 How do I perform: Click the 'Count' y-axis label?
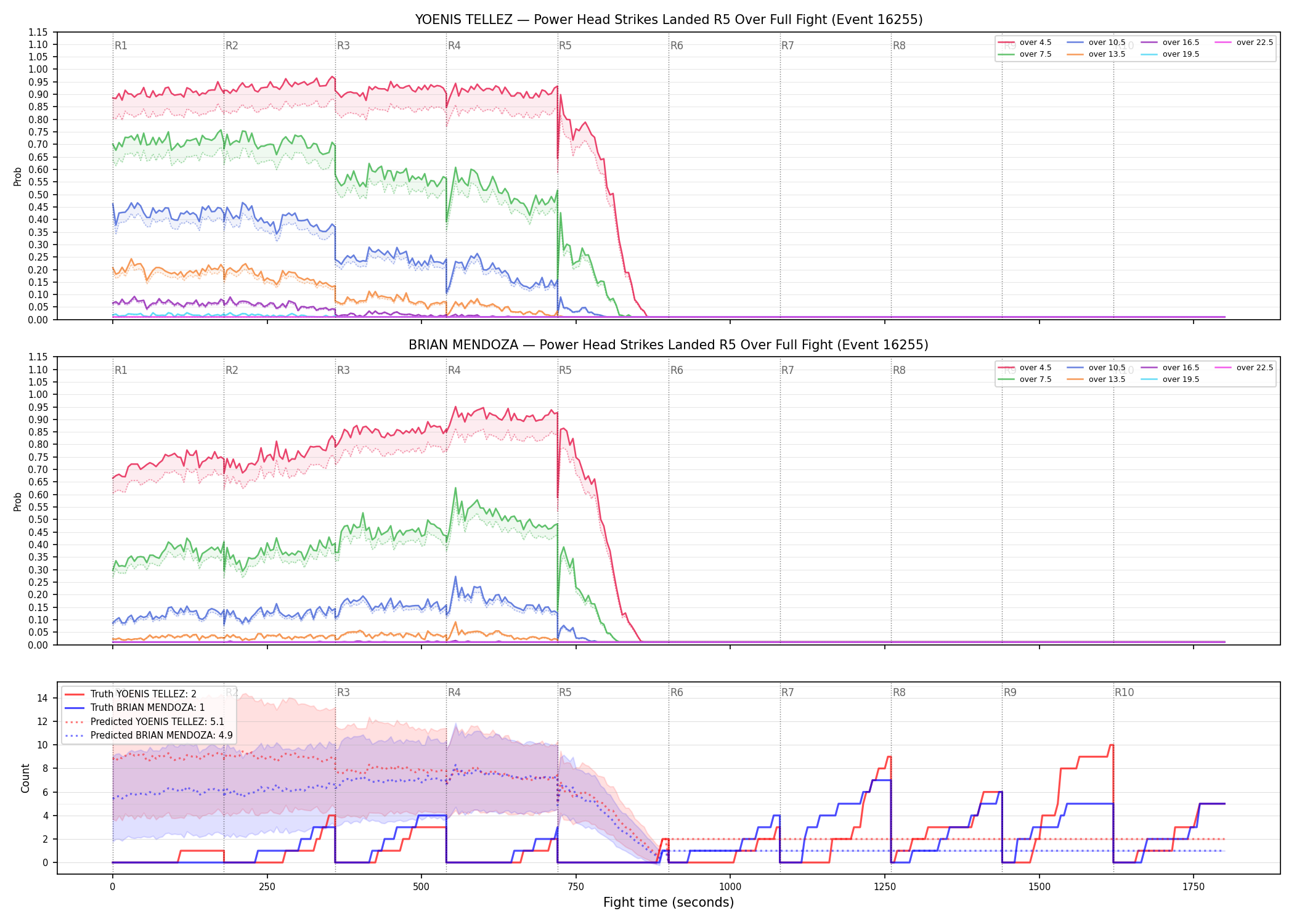click(x=25, y=778)
